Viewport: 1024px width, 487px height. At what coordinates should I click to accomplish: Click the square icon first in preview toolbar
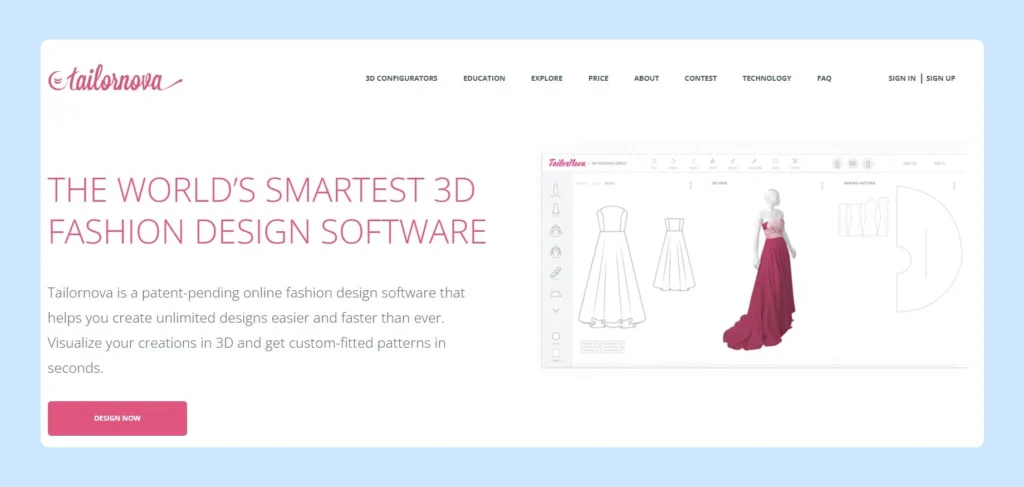654,161
